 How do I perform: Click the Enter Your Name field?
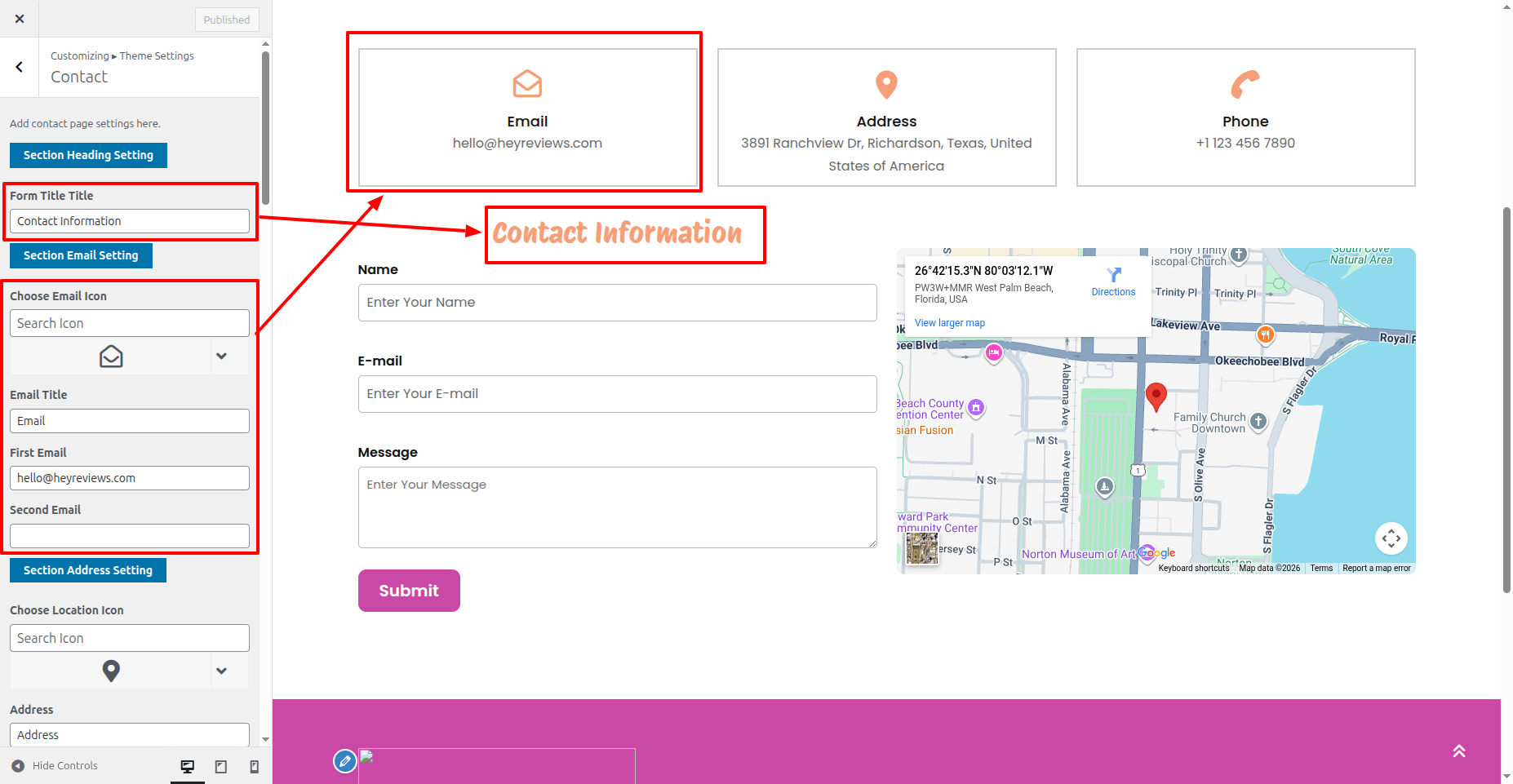point(617,303)
